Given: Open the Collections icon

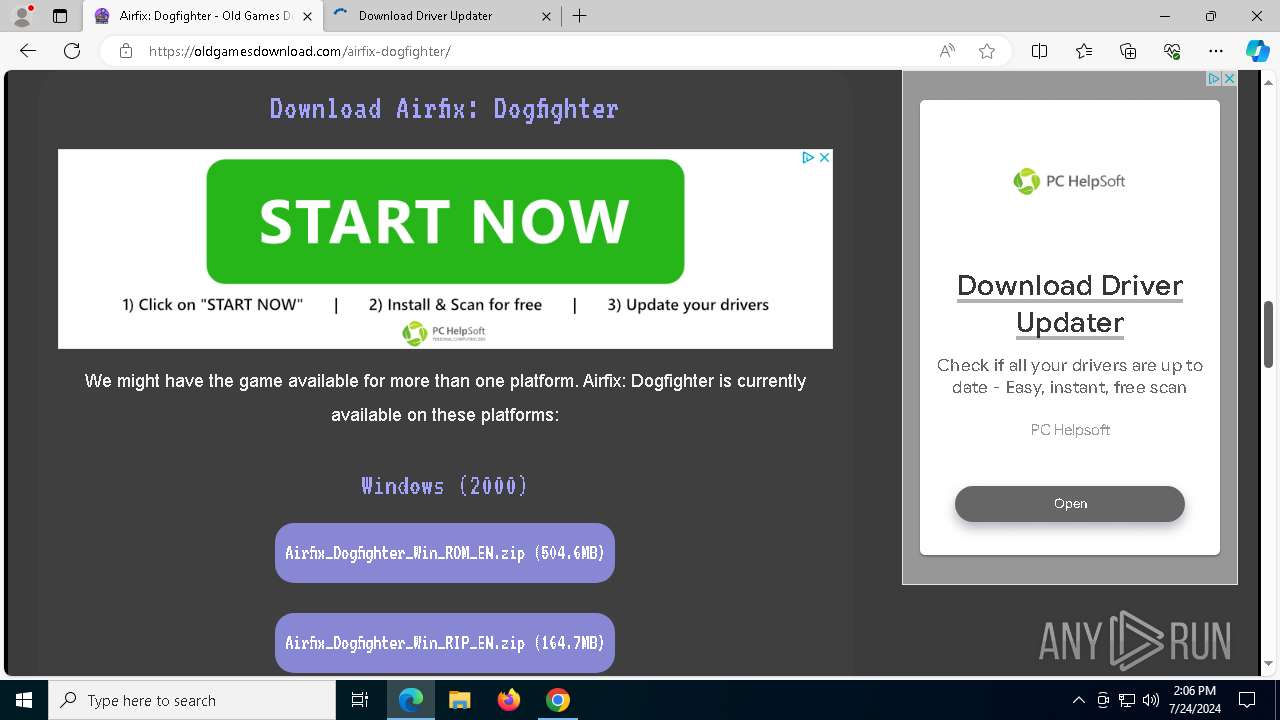Looking at the screenshot, I should click(1128, 51).
